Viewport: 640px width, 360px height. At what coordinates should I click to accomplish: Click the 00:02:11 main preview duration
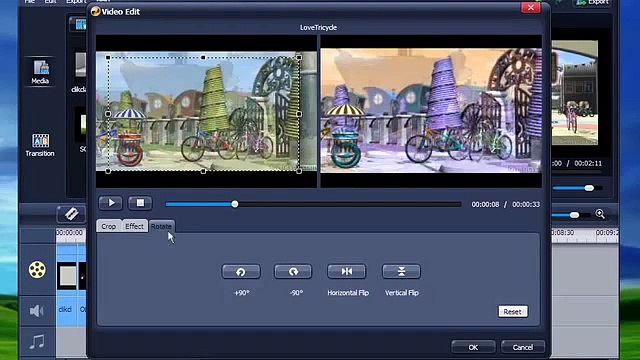click(588, 163)
